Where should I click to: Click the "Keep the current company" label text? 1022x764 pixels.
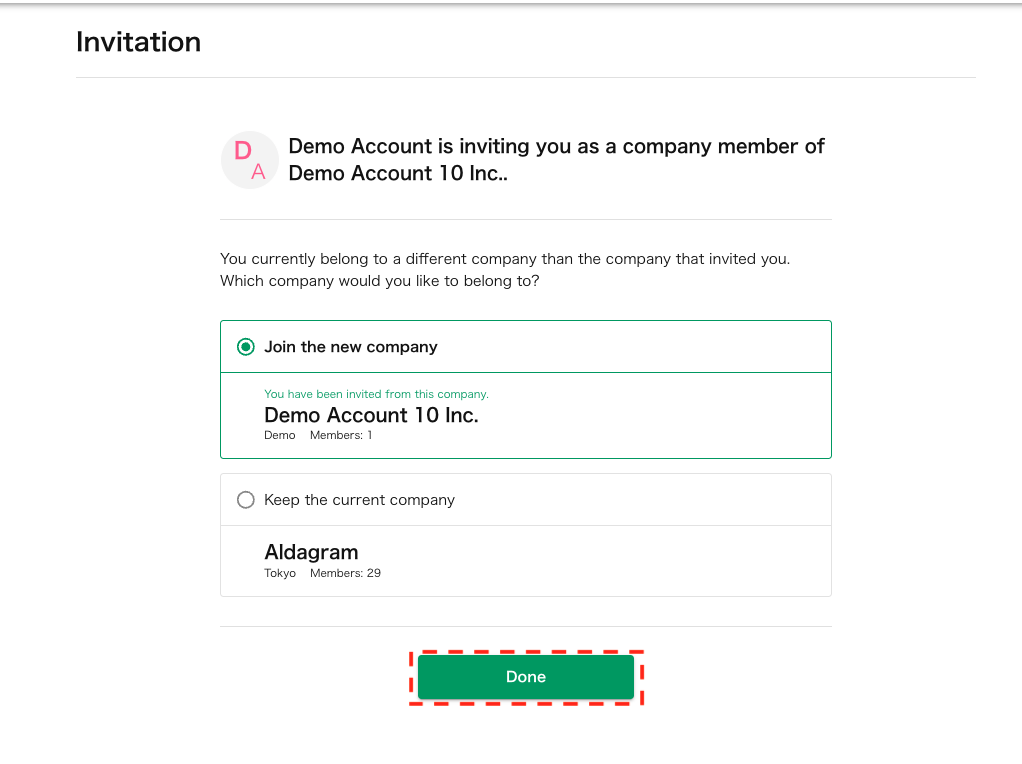(x=359, y=500)
